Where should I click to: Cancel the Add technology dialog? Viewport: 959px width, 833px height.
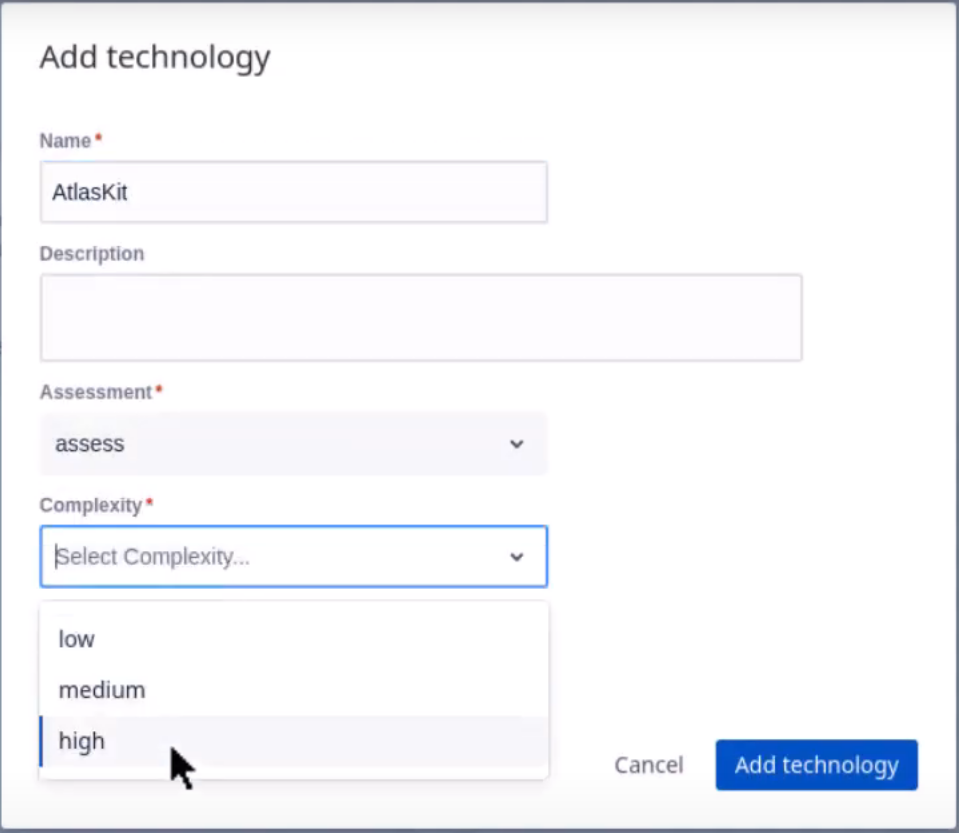click(x=649, y=765)
